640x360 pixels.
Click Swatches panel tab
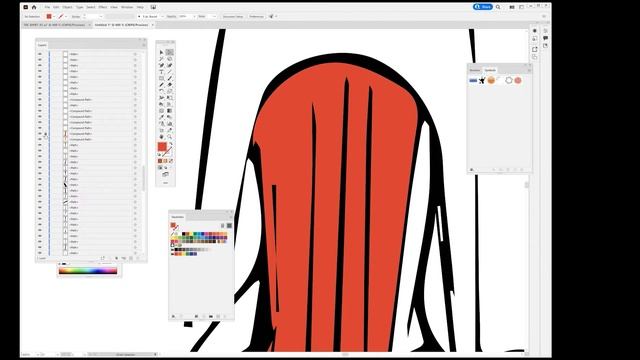178,217
